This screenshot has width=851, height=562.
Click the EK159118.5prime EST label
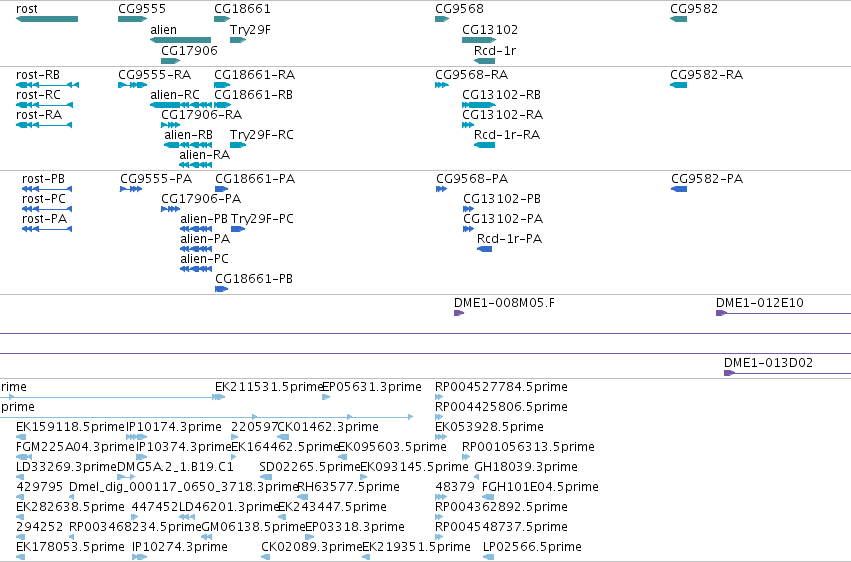point(71,427)
